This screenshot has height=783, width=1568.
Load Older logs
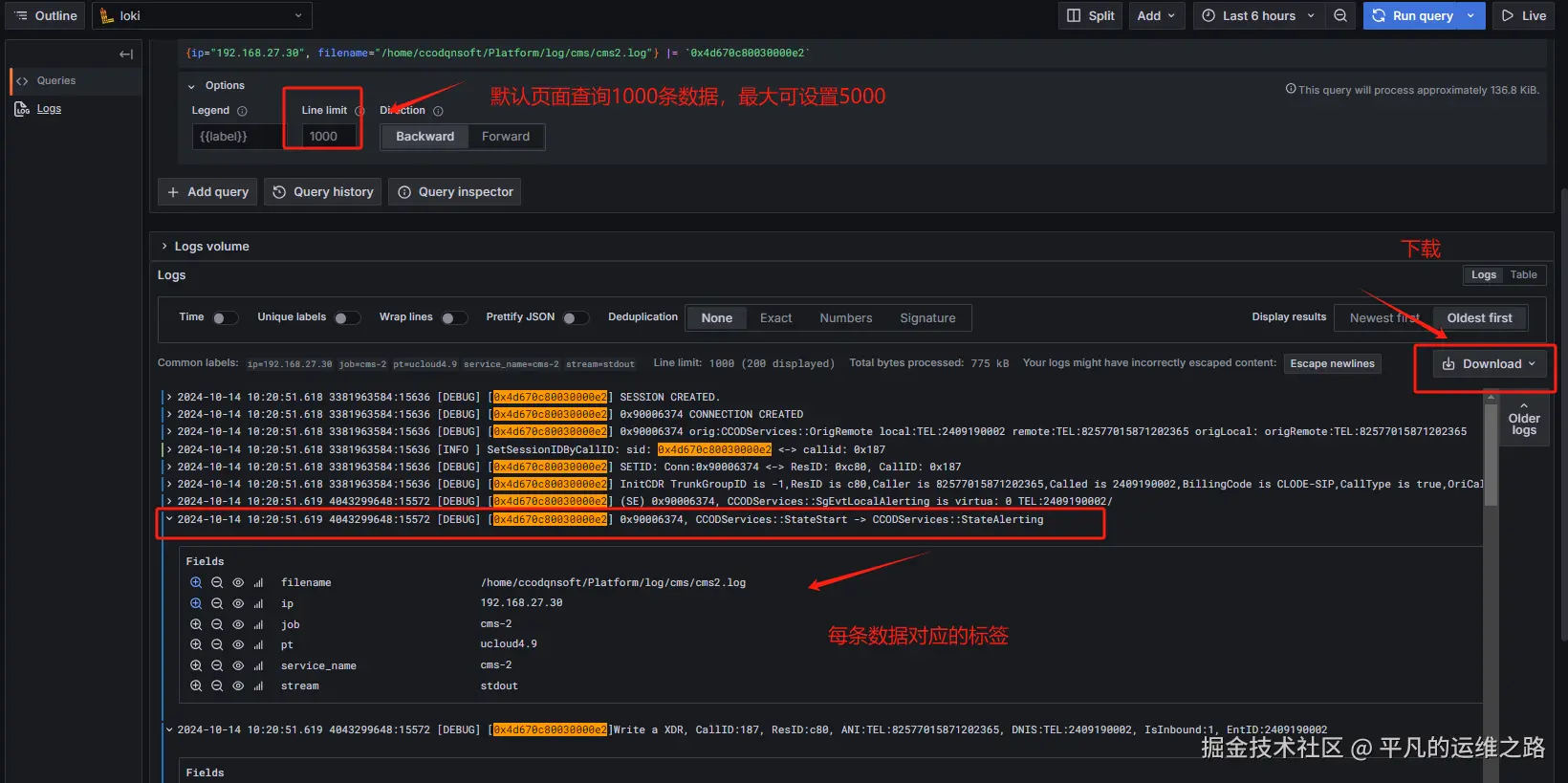point(1523,420)
